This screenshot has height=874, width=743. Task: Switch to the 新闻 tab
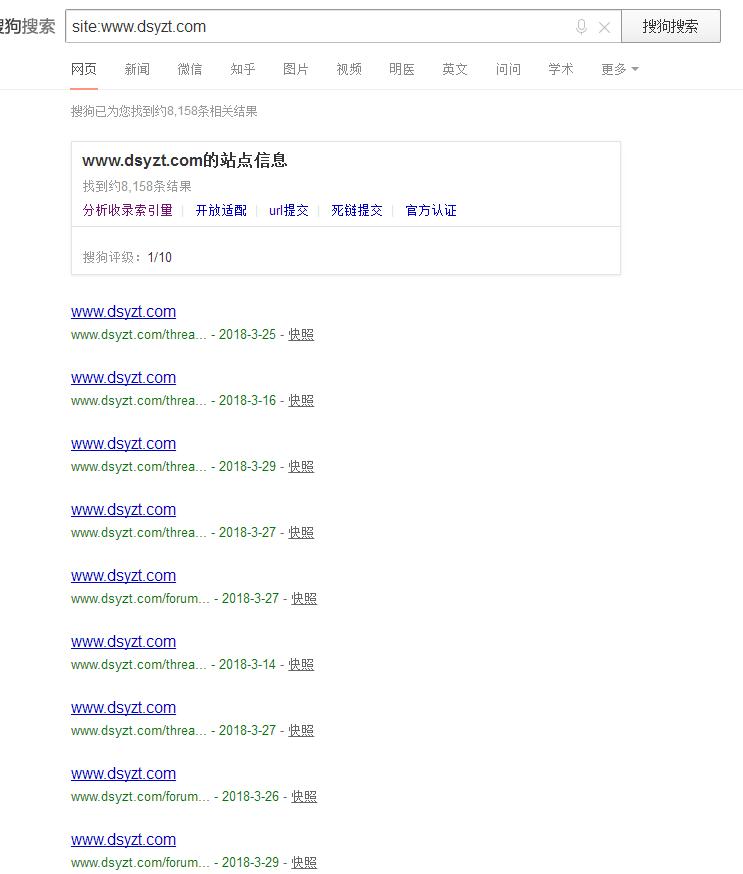point(137,69)
